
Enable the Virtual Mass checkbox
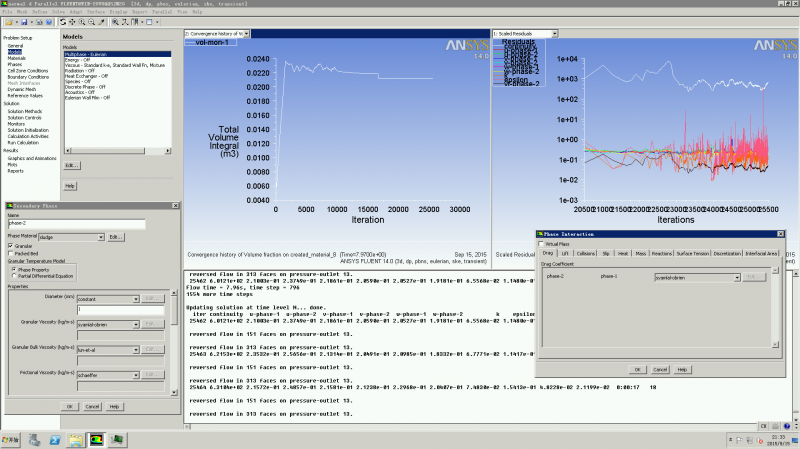543,243
